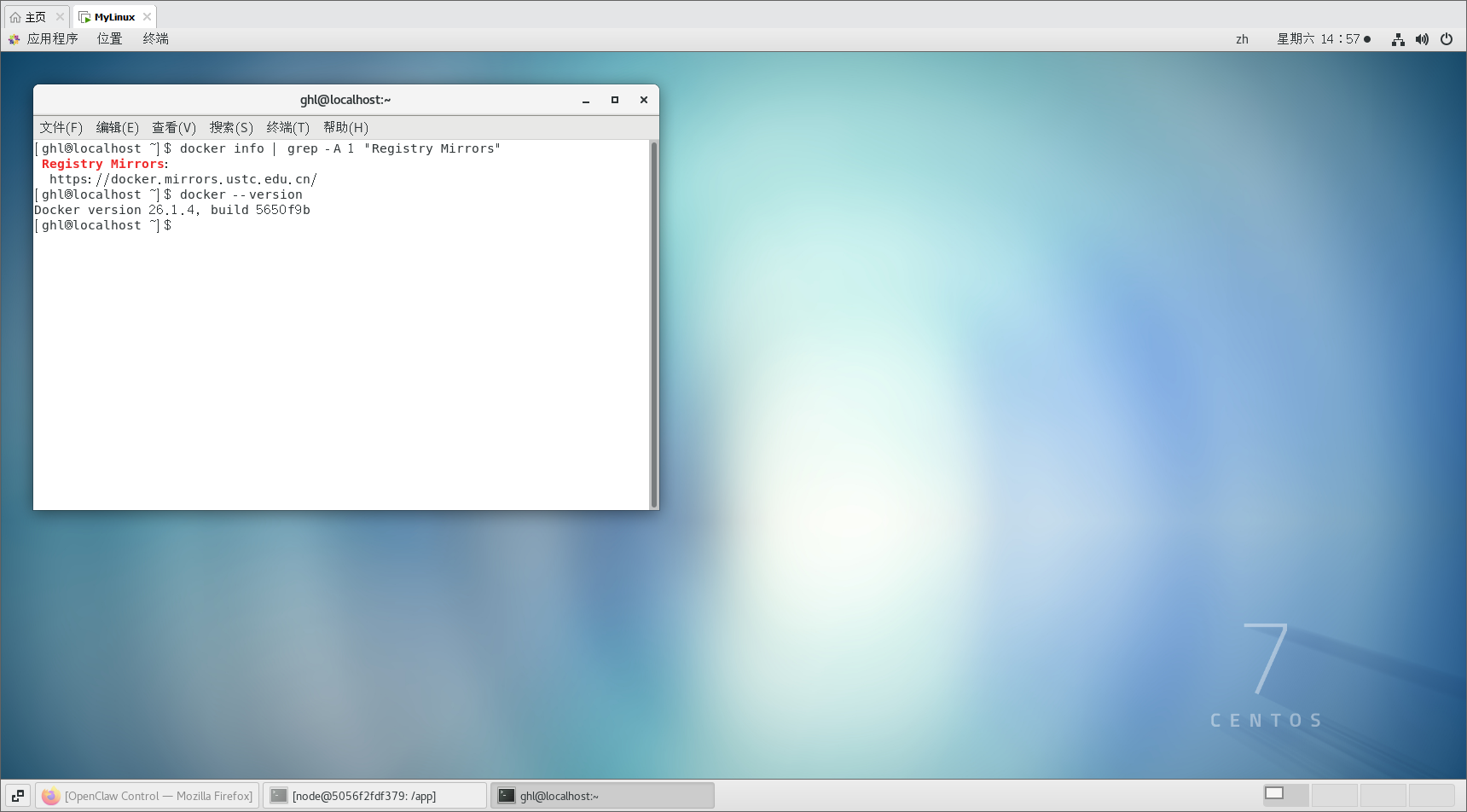Viewport: 1467px width, 812px height.
Task: Close the ghl@localhost terminal window
Action: click(644, 100)
